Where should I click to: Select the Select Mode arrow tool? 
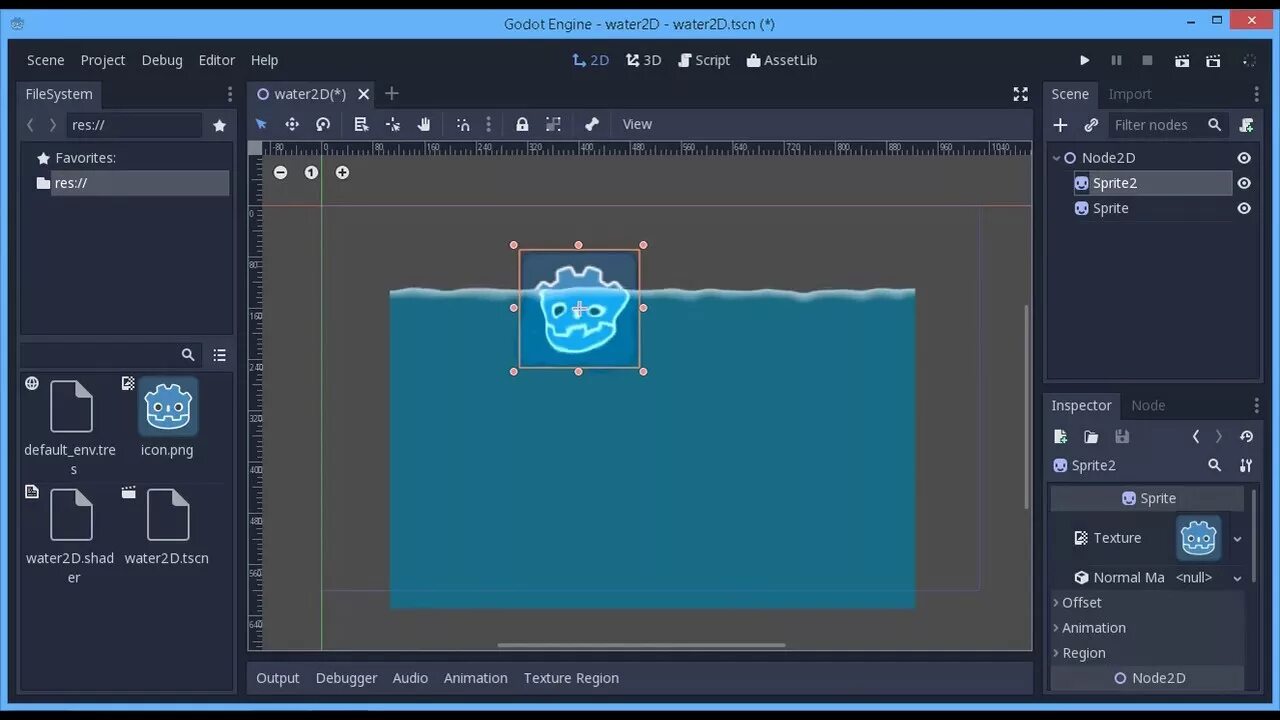pos(261,124)
